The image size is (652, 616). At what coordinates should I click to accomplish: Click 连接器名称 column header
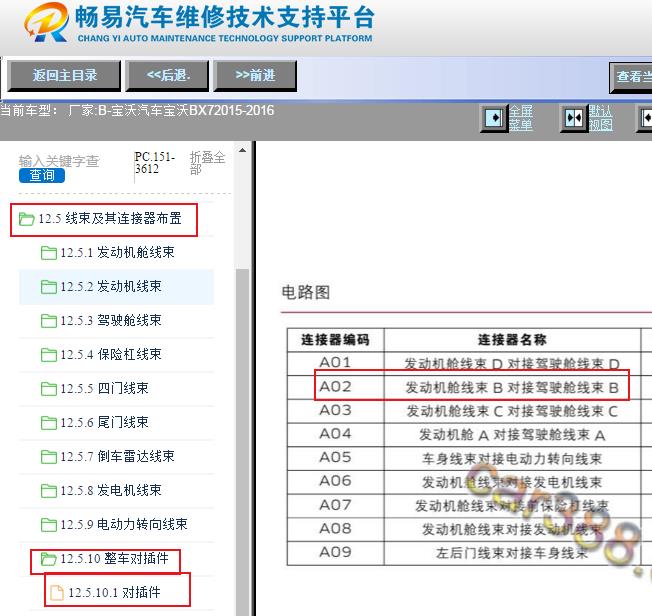[x=512, y=340]
